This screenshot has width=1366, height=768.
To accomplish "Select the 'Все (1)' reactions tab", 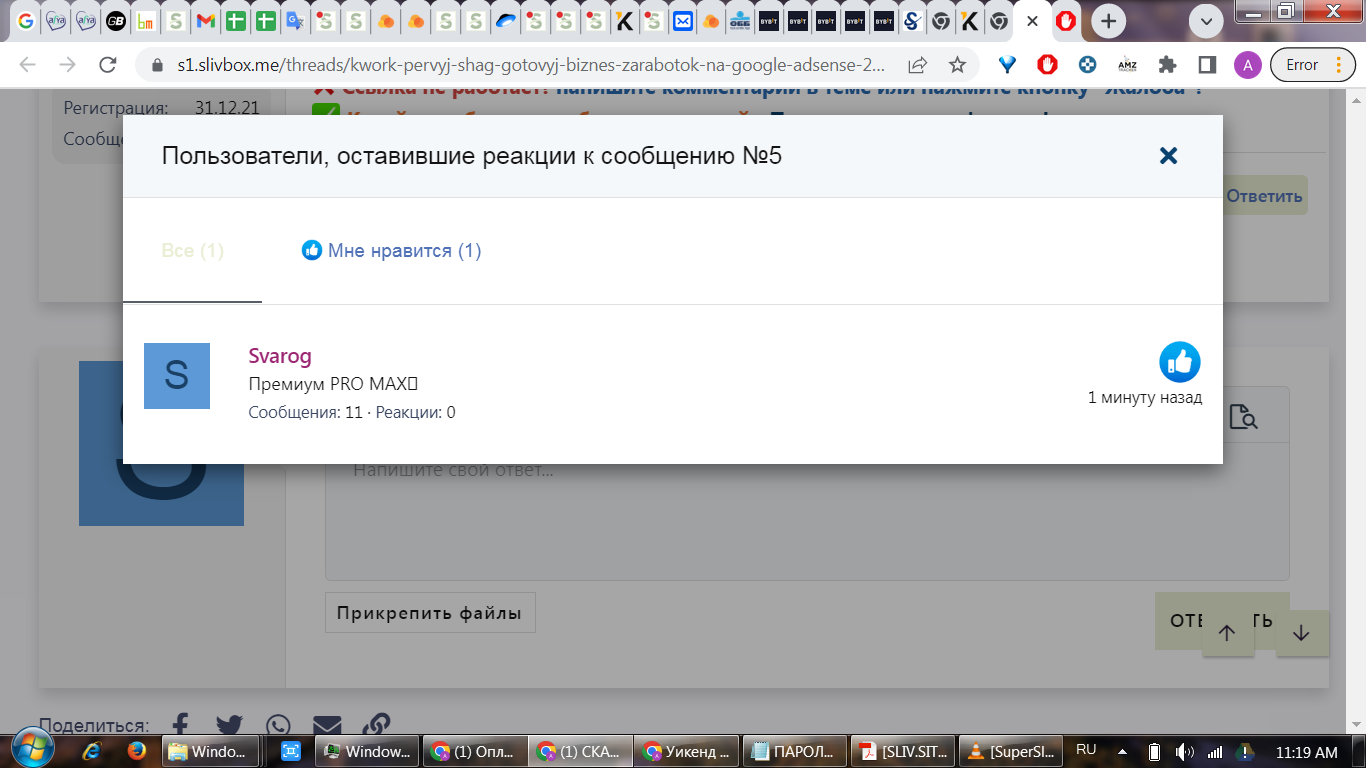I will coord(192,251).
